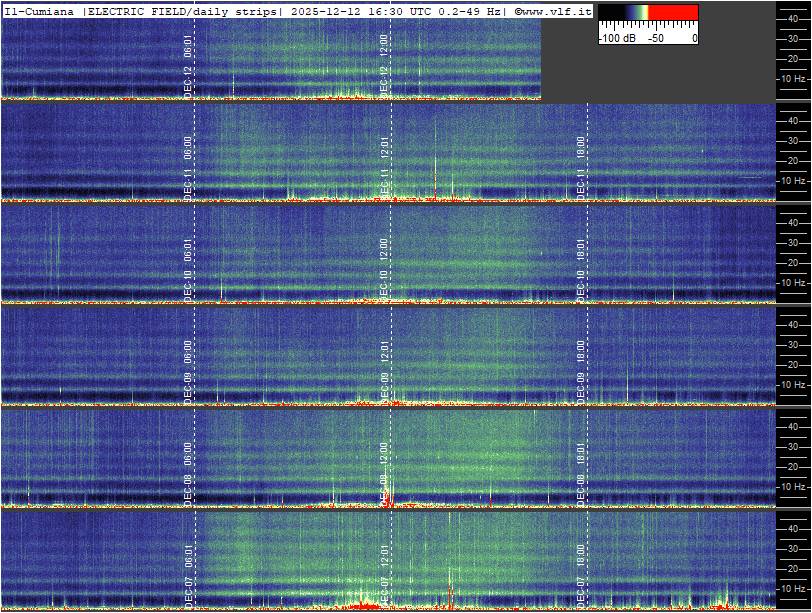The height and width of the screenshot is (613, 812).
Task: Select the DEC 10 12:00 time marker
Action: click(x=385, y=268)
